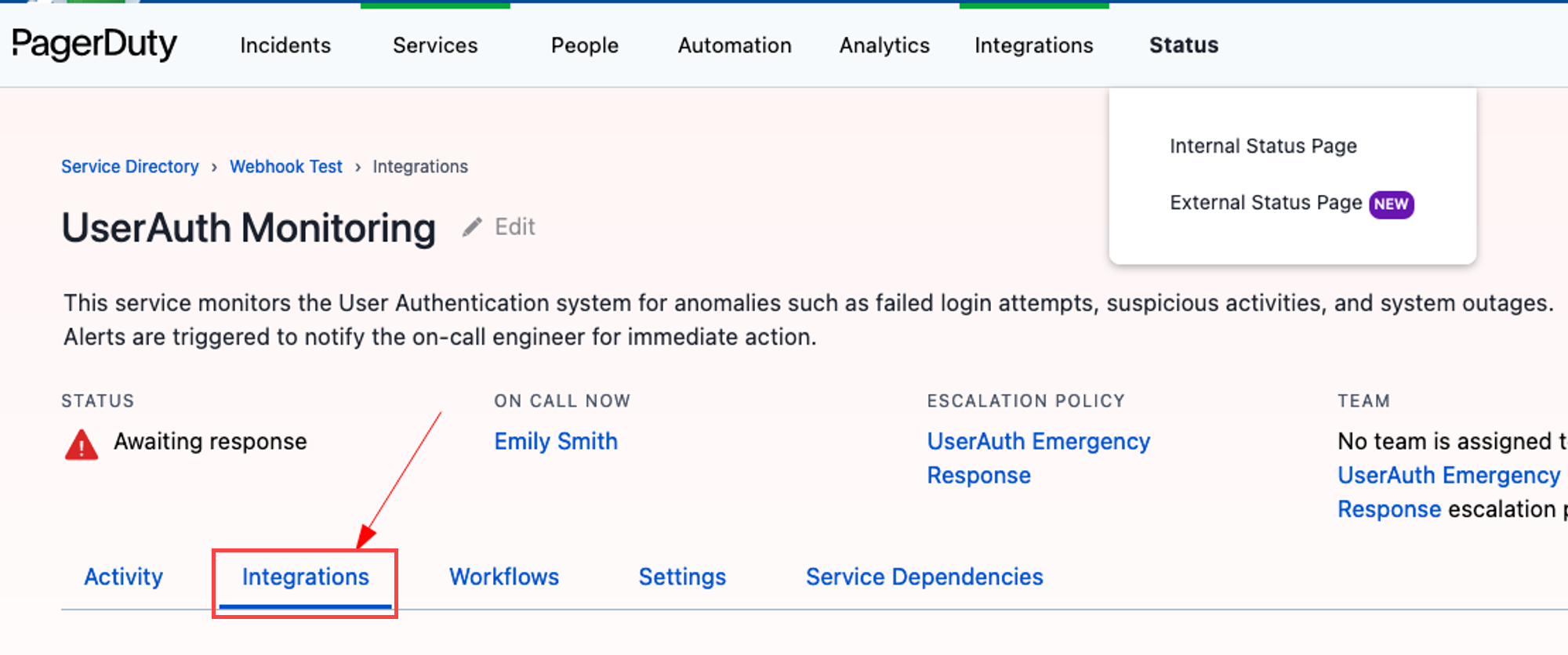Open the Integrations top navigation menu

(1034, 45)
